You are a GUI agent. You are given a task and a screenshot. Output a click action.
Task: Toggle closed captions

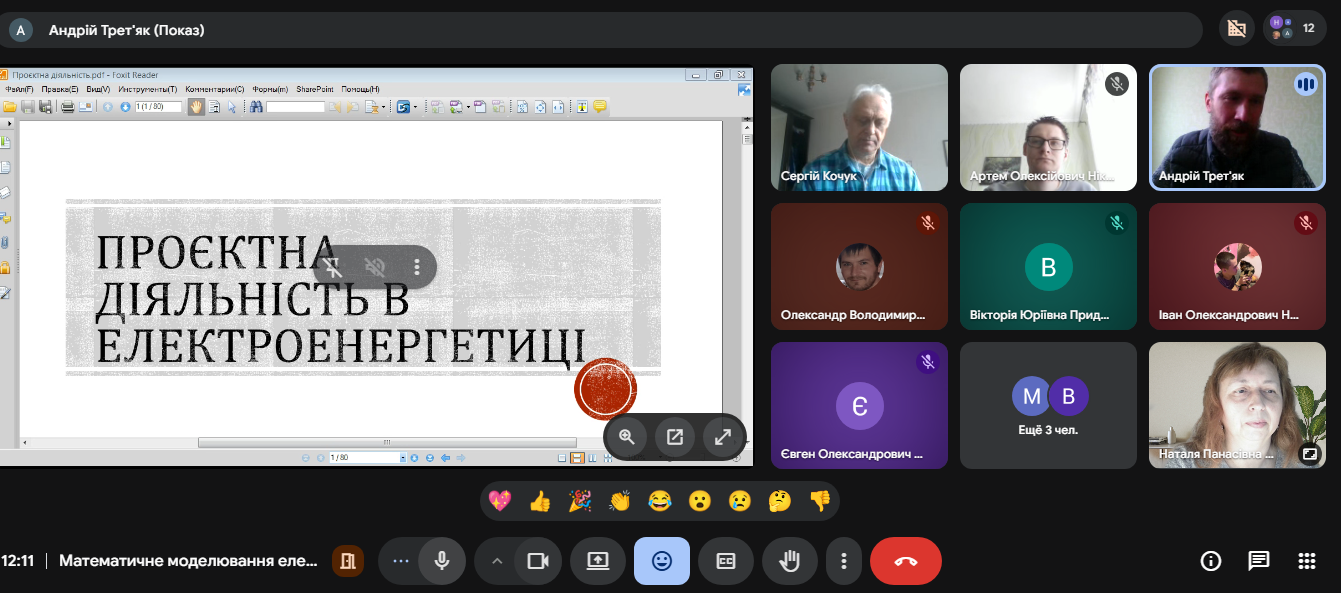(x=726, y=561)
